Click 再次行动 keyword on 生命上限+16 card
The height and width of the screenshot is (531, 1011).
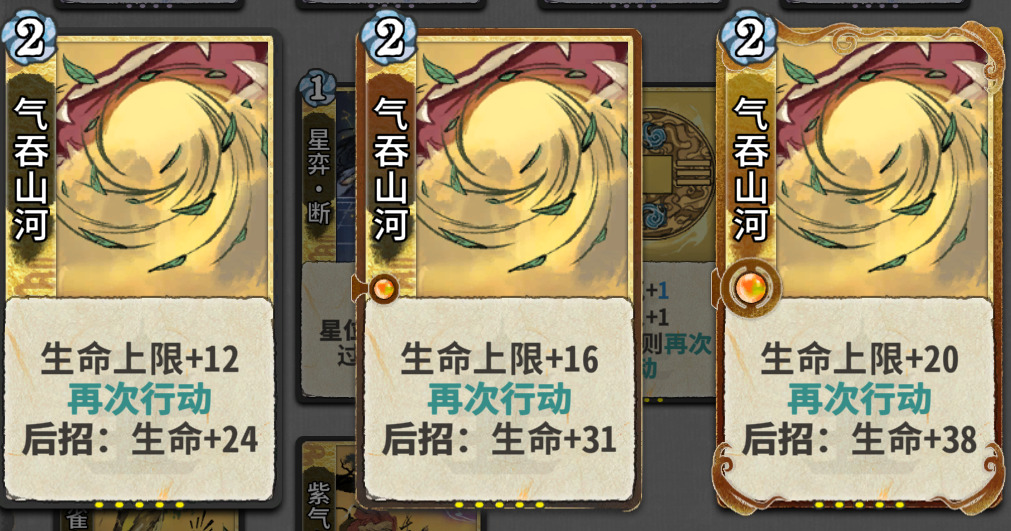coord(499,399)
